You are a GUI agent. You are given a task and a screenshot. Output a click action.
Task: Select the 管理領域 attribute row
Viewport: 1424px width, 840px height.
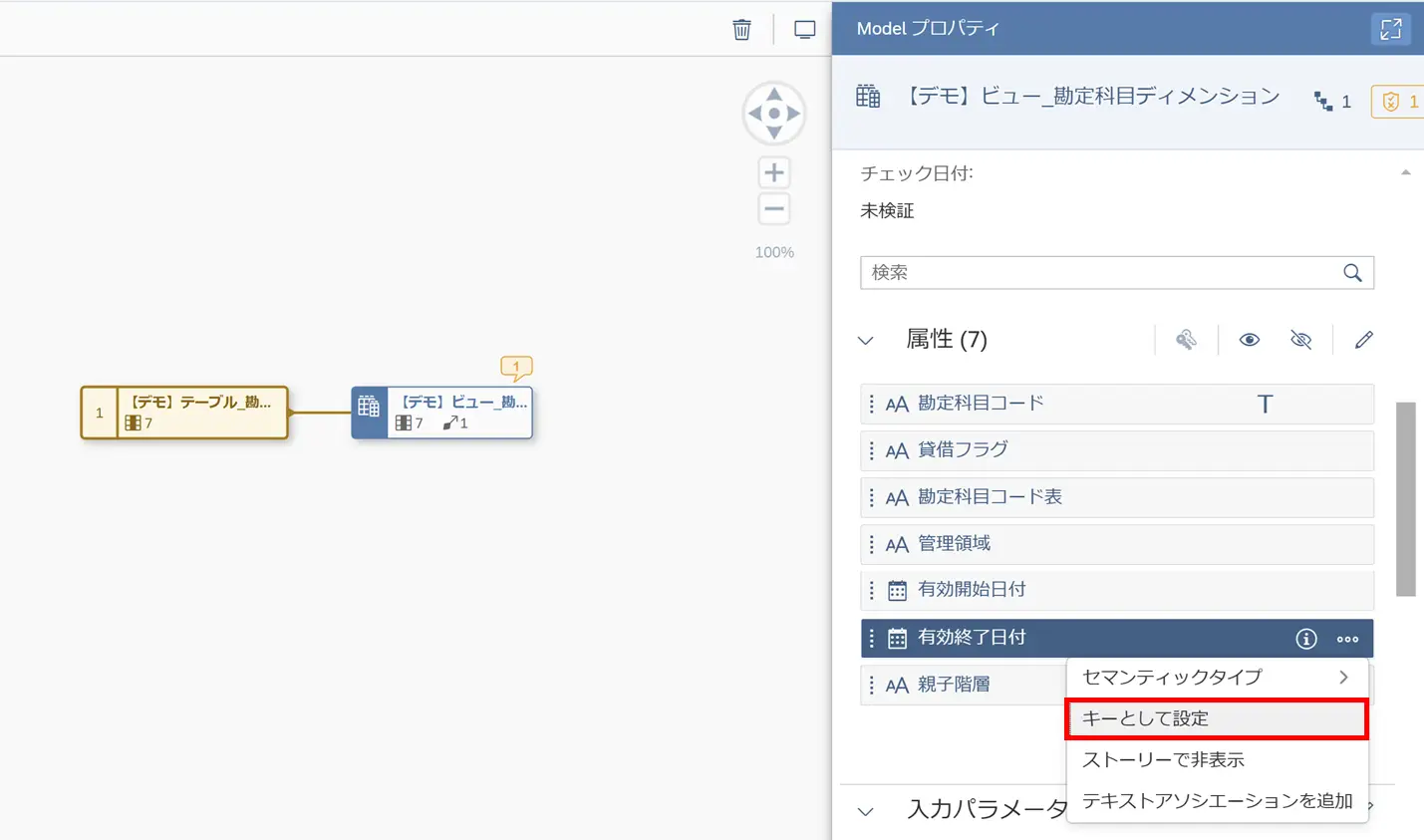(1117, 544)
